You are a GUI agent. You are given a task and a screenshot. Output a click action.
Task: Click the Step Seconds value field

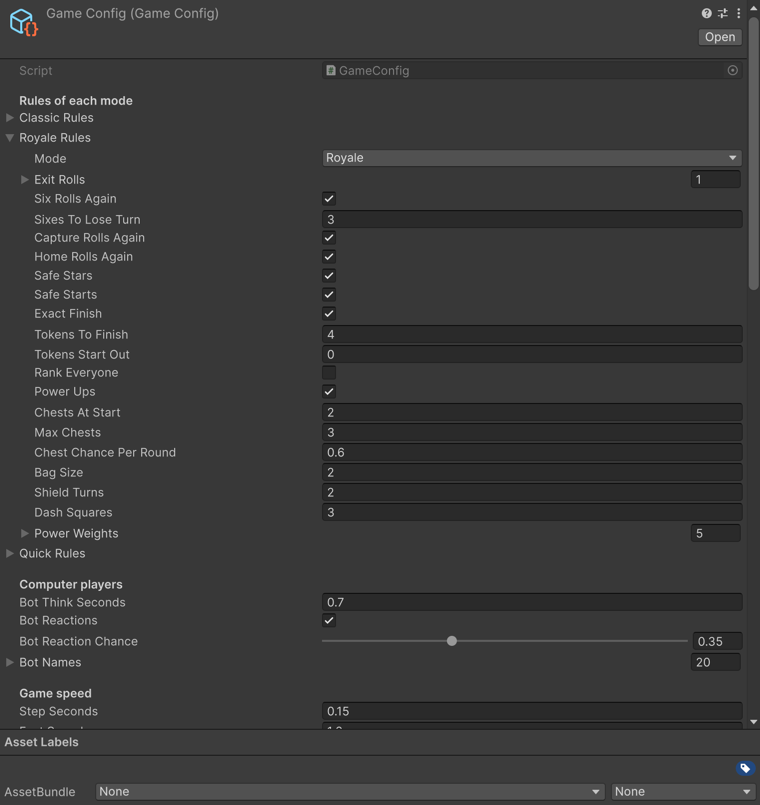[x=532, y=711]
